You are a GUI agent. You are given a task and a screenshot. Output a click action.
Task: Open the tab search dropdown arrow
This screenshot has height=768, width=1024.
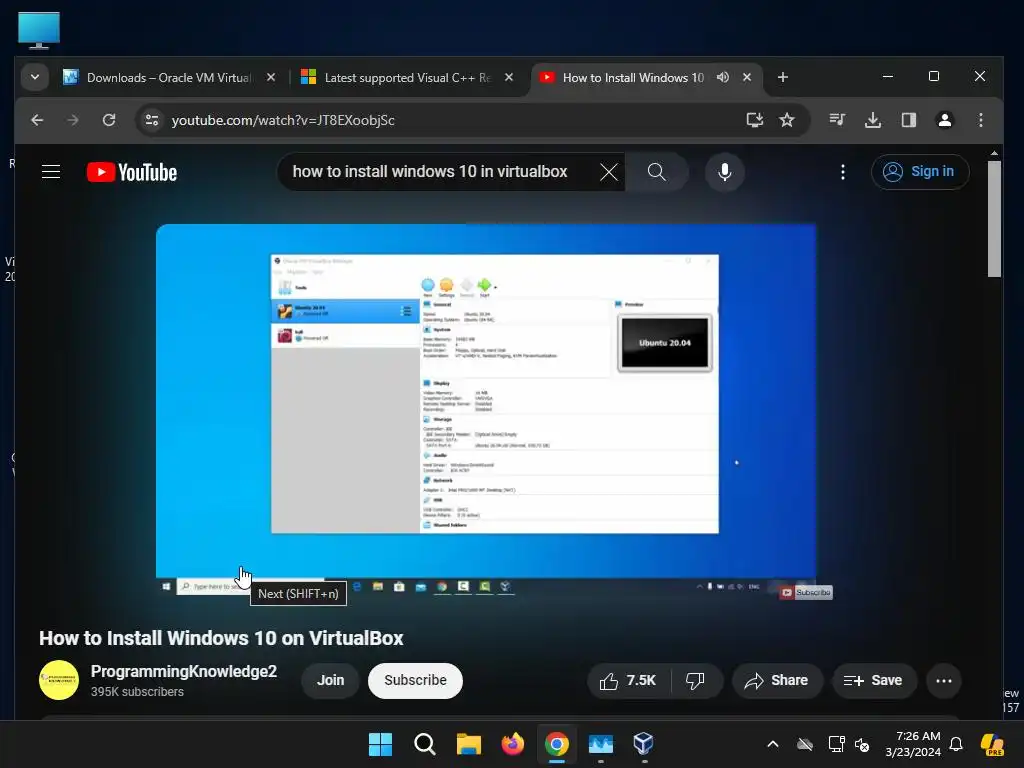pyautogui.click(x=35, y=77)
